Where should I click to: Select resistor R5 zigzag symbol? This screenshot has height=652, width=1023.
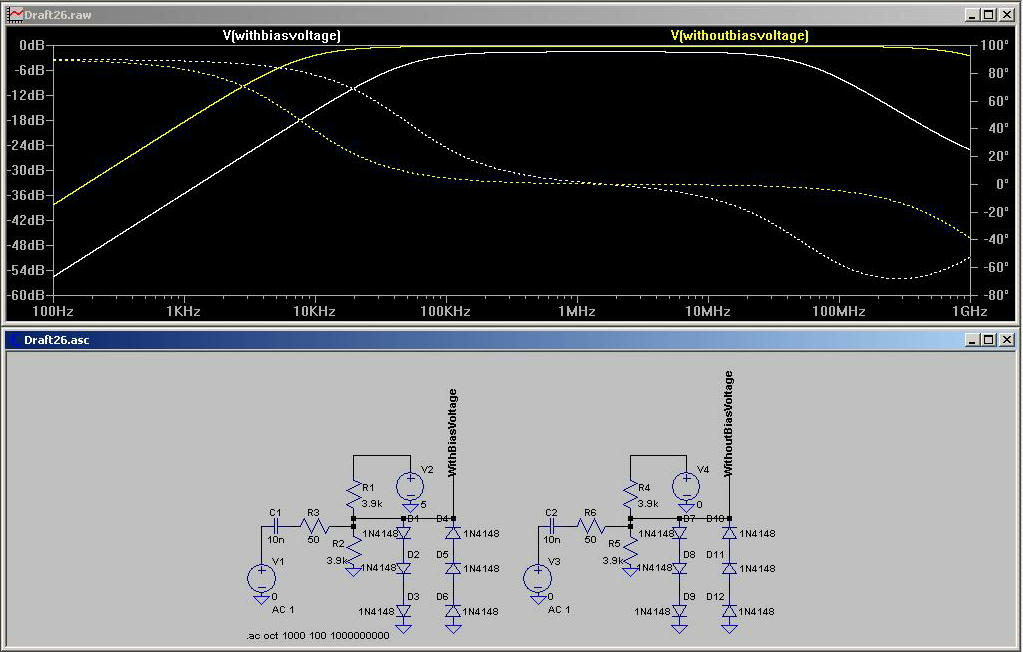630,553
